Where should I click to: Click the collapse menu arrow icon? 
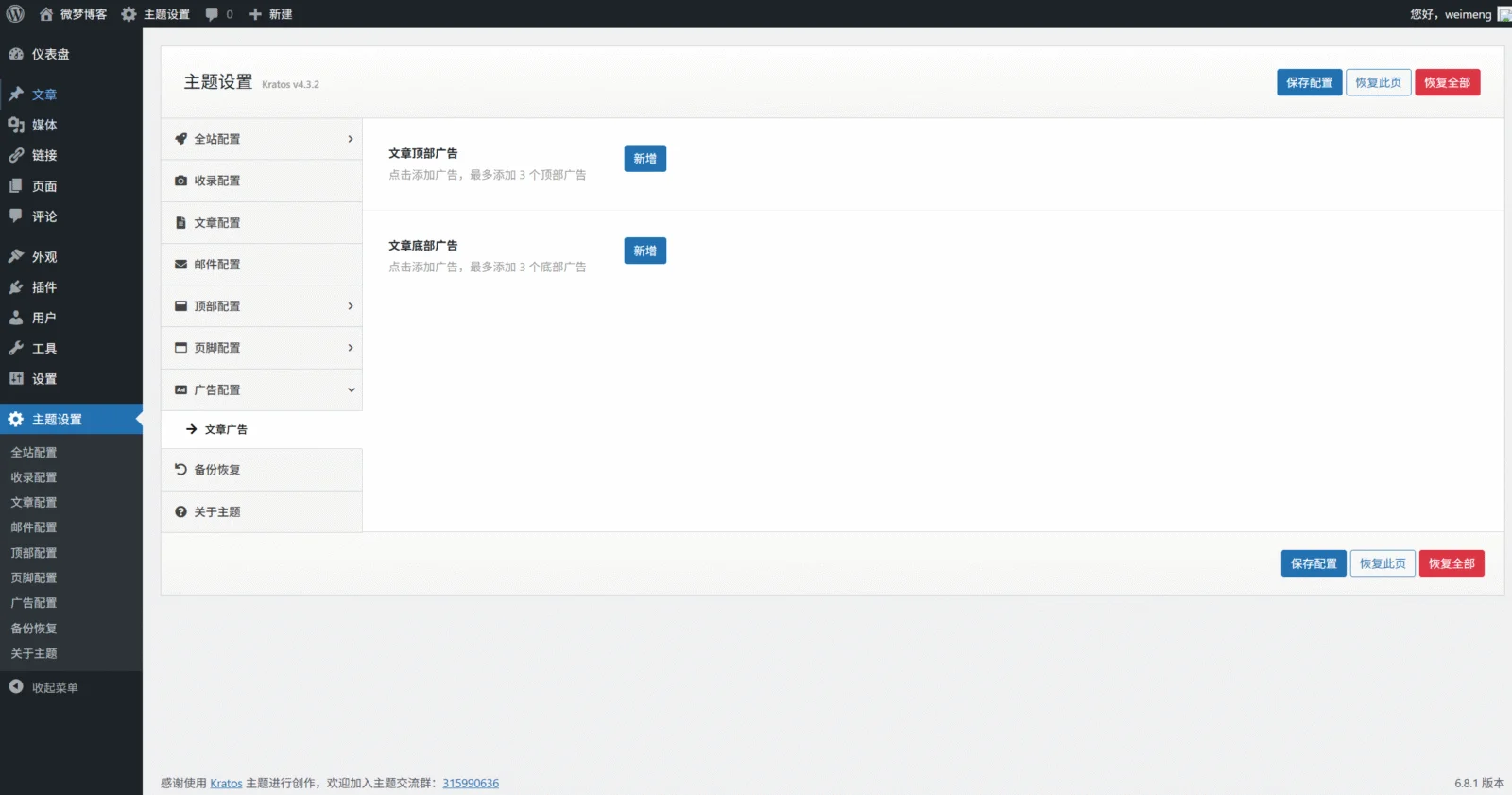tap(16, 687)
